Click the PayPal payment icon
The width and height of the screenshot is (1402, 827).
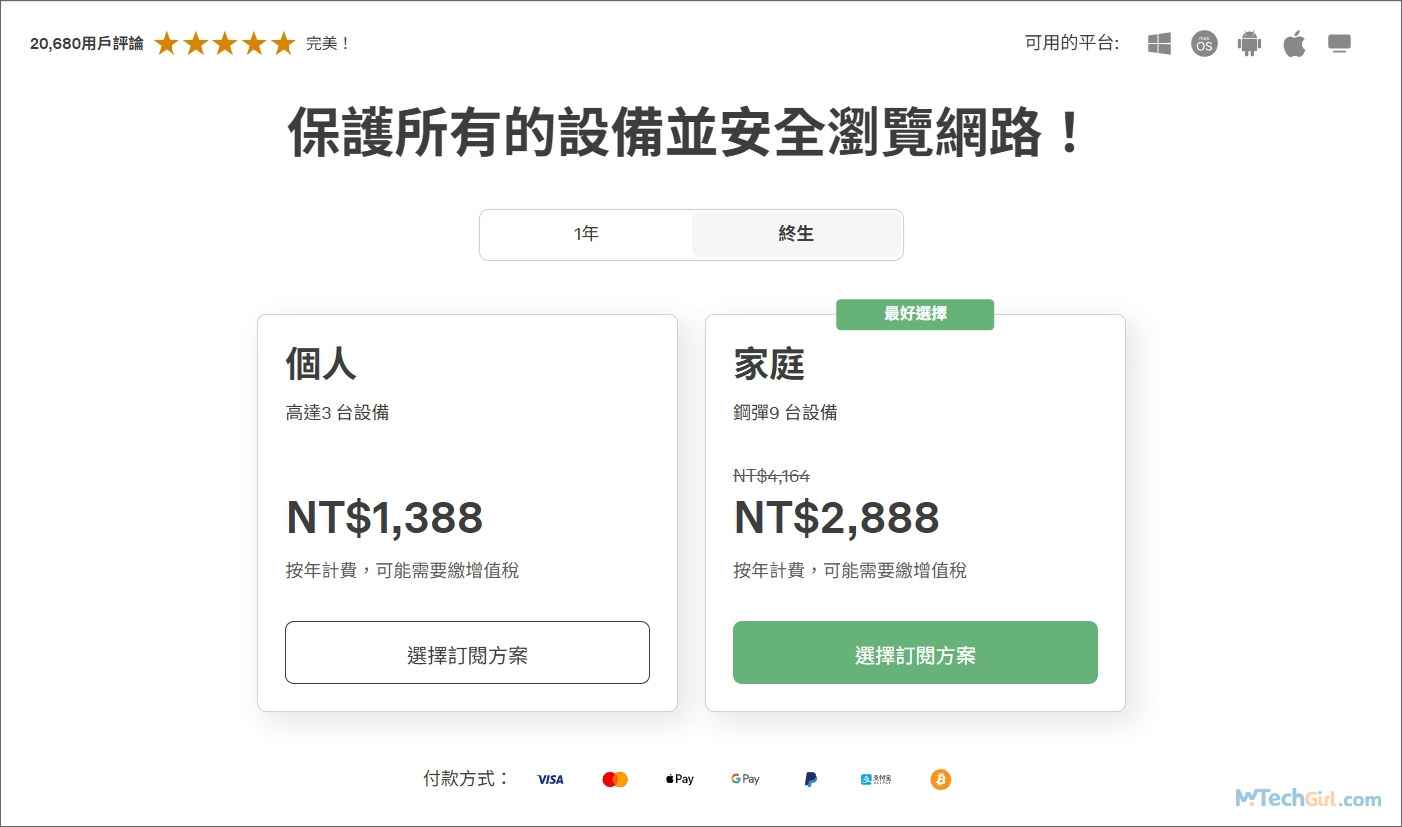(x=810, y=779)
